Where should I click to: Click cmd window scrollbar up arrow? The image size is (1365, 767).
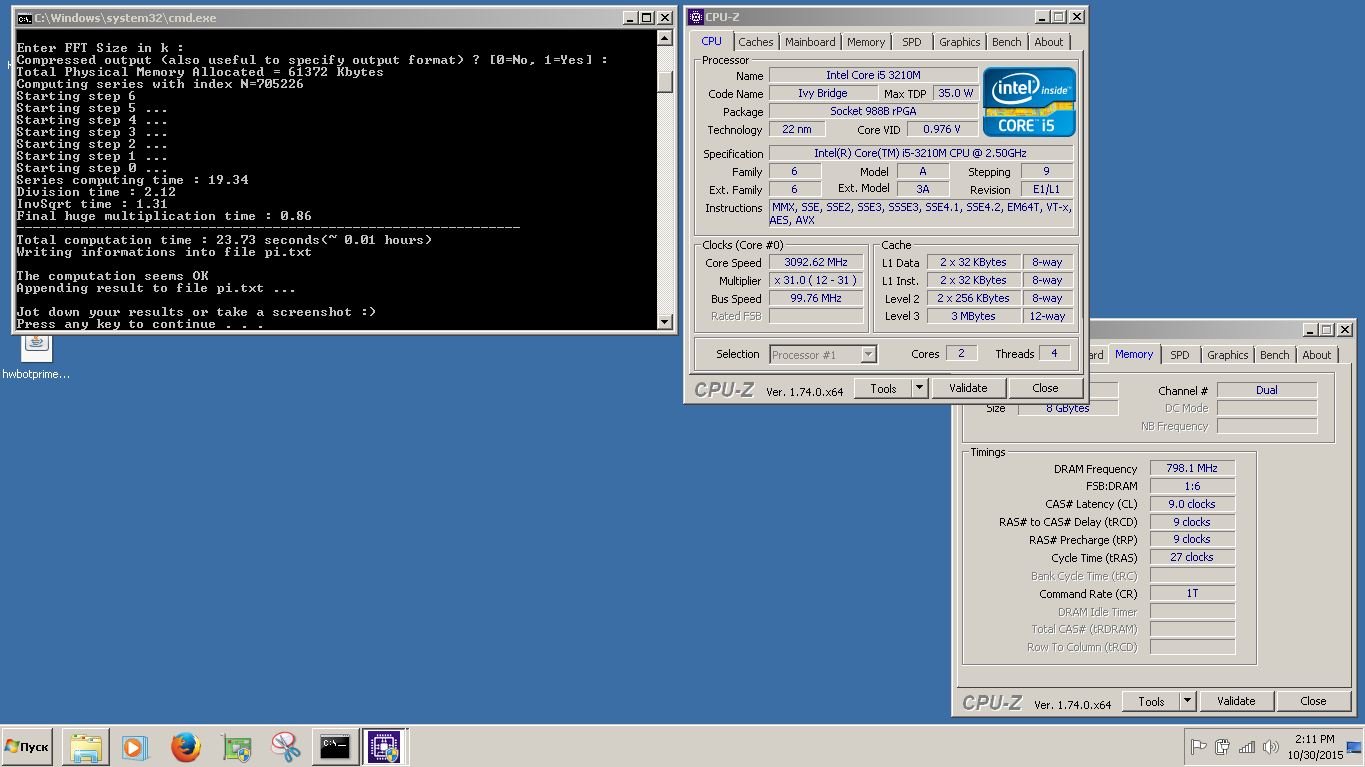coord(665,38)
